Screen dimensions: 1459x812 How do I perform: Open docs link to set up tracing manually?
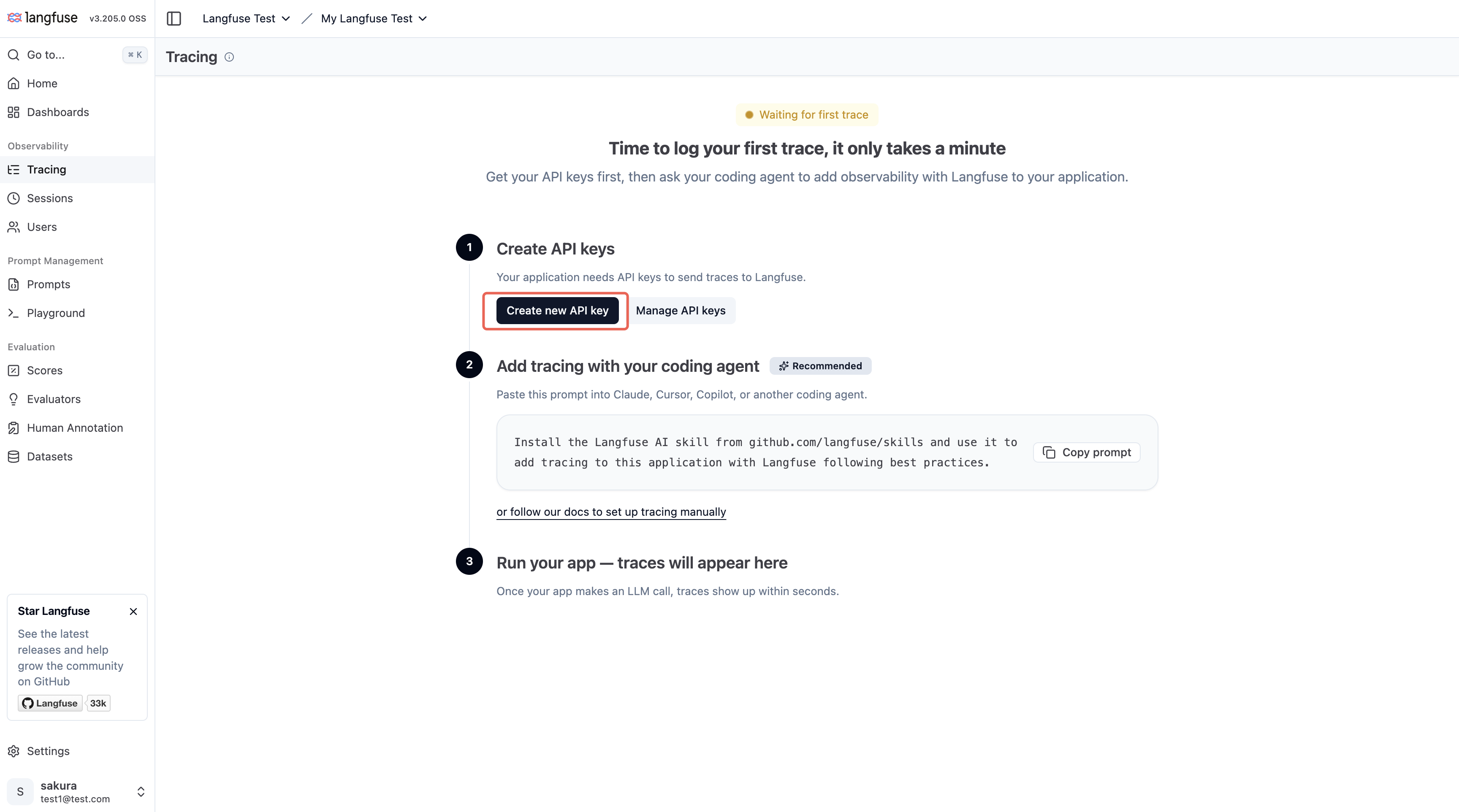click(x=611, y=512)
